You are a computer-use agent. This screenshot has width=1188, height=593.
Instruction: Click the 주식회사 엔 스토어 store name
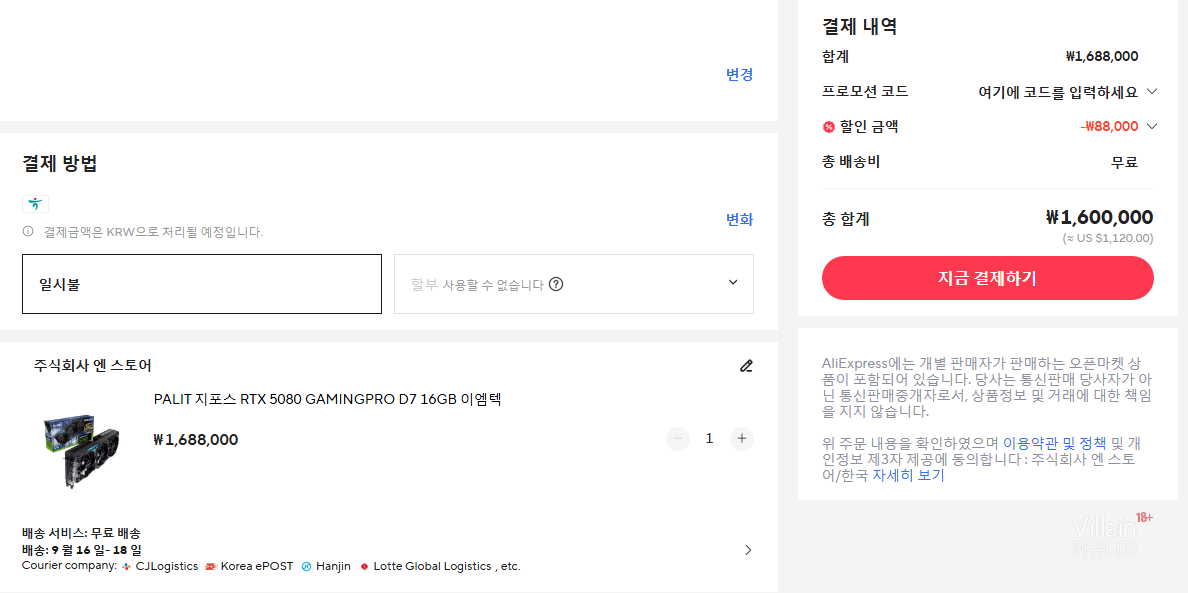click(x=93, y=365)
